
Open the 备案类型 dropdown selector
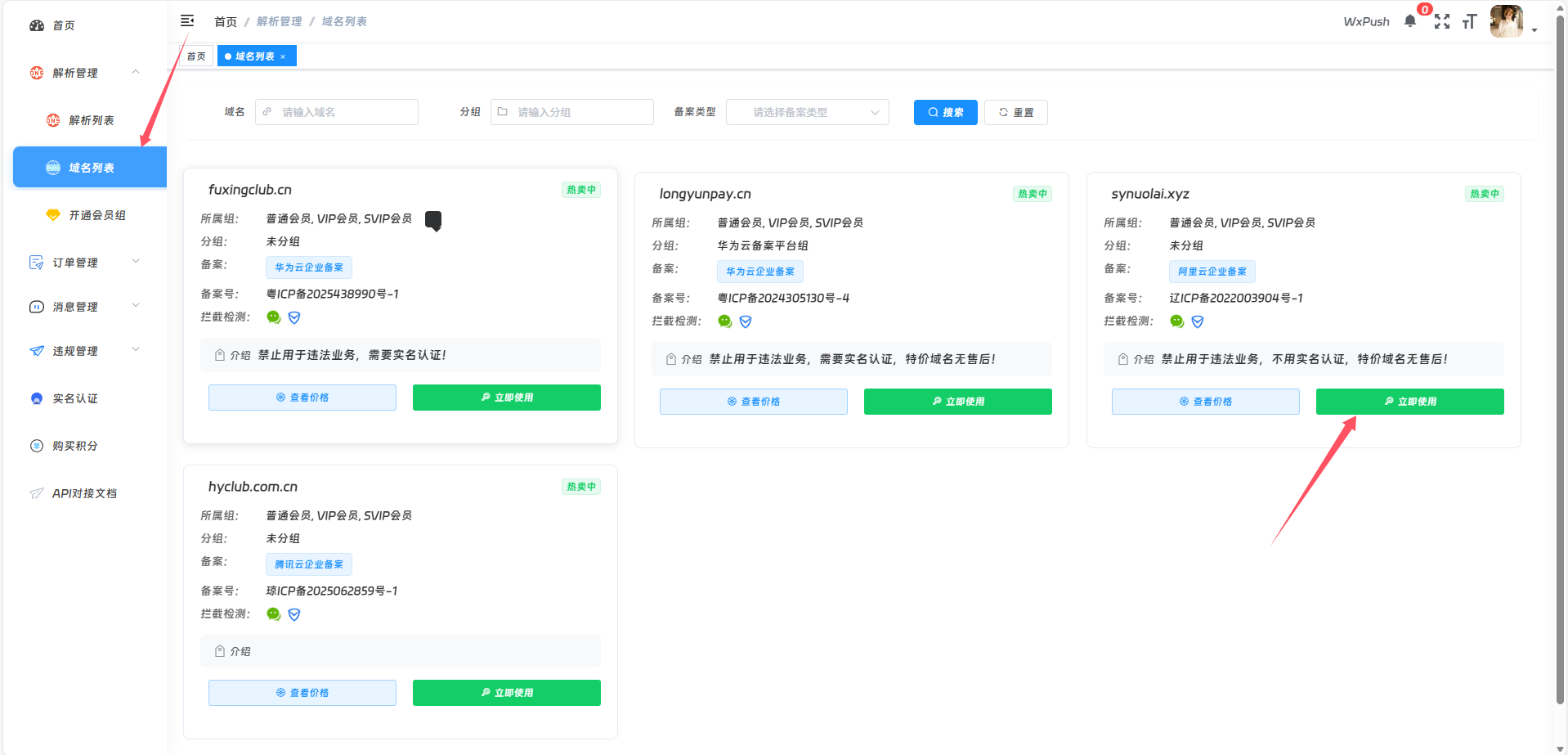[807, 112]
